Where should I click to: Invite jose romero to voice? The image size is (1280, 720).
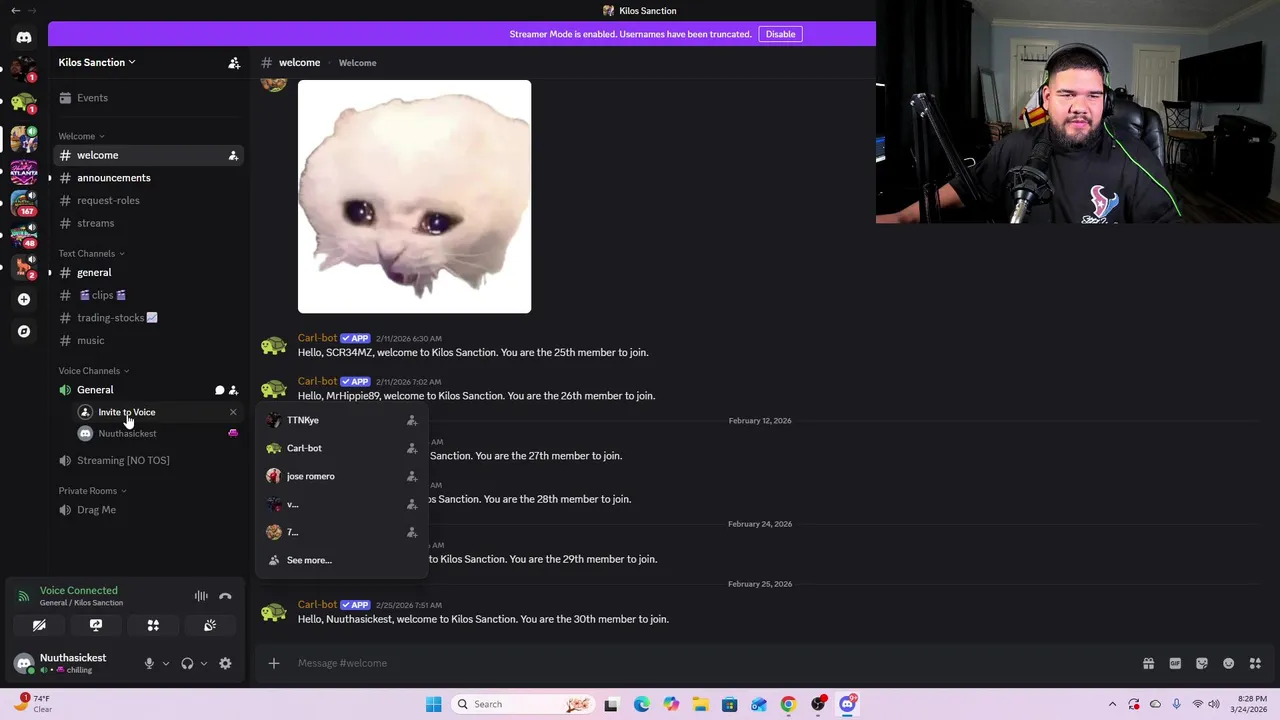[411, 476]
